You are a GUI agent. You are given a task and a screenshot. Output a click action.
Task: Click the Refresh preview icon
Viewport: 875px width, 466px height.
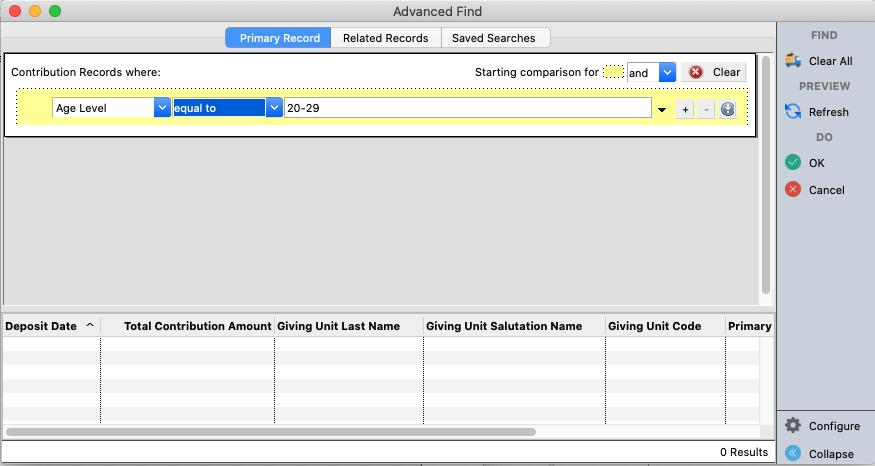click(793, 112)
